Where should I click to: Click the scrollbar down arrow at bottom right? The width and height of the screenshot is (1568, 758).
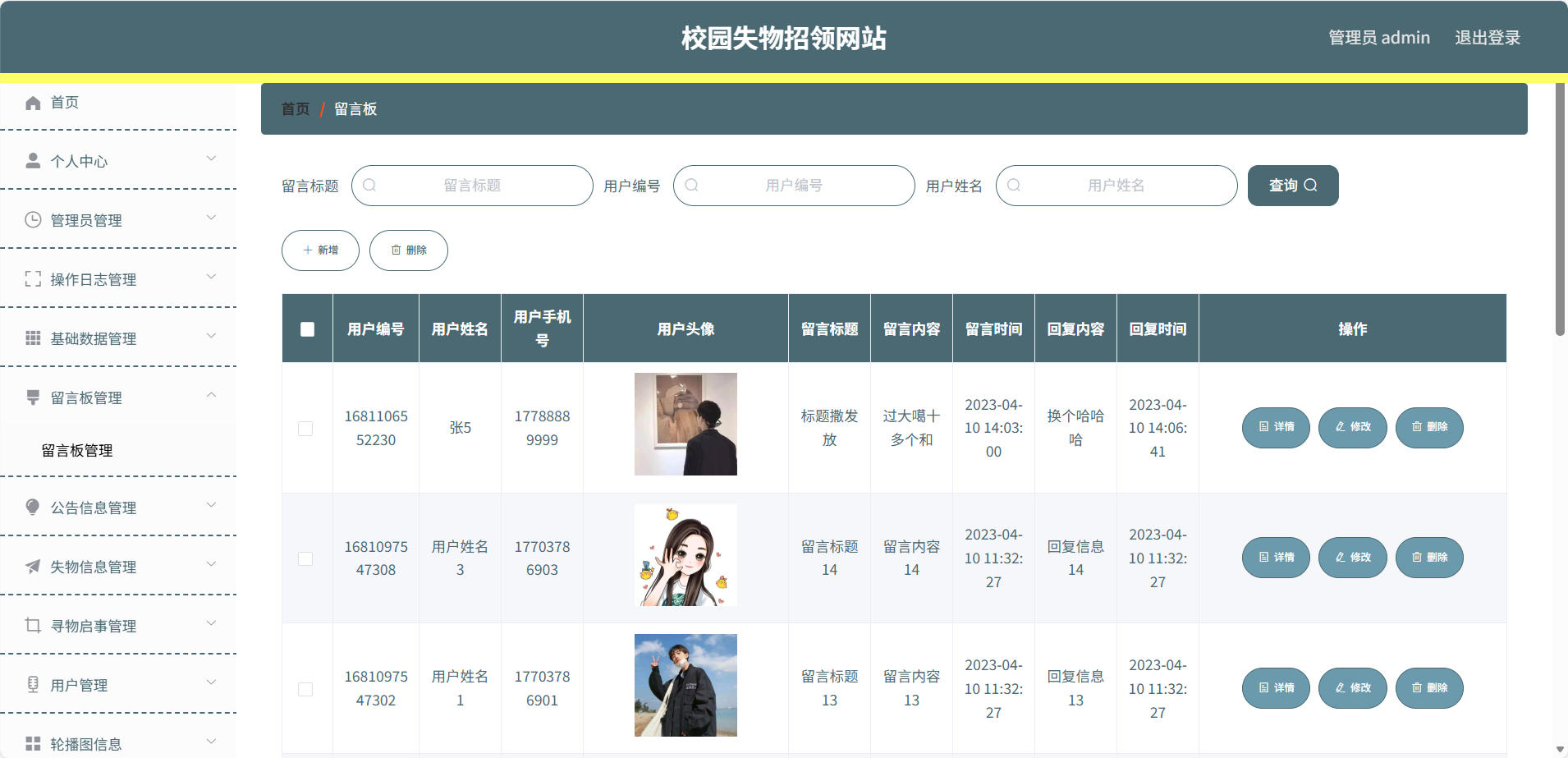coord(1561,750)
